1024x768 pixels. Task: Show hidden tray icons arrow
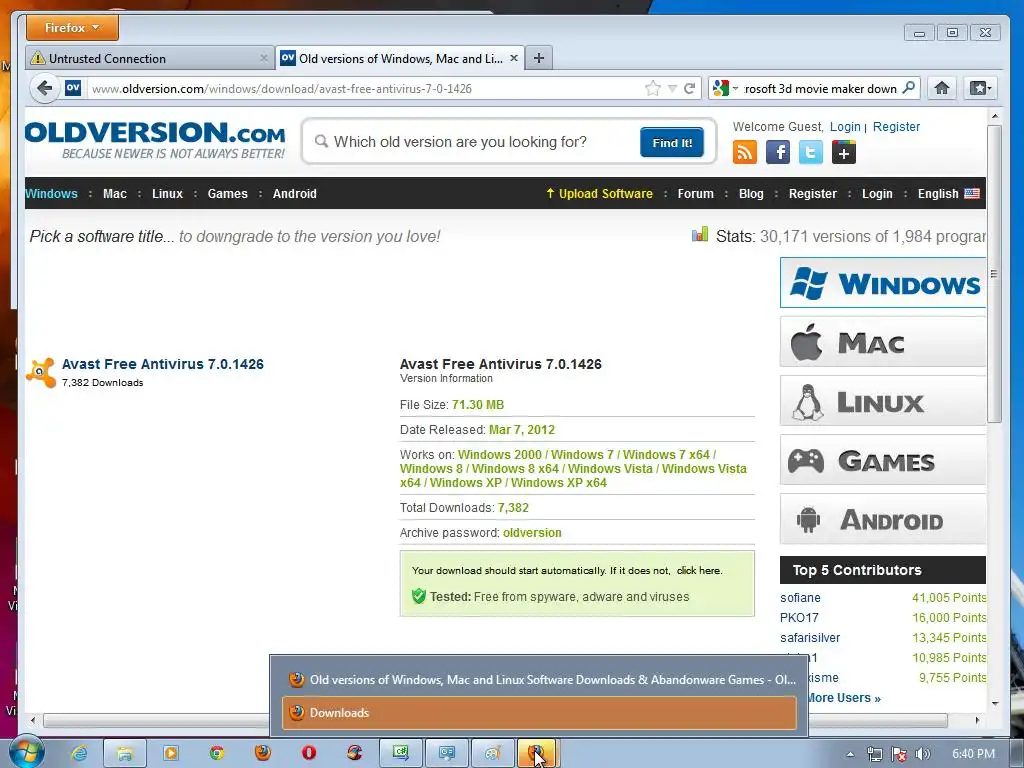point(850,754)
